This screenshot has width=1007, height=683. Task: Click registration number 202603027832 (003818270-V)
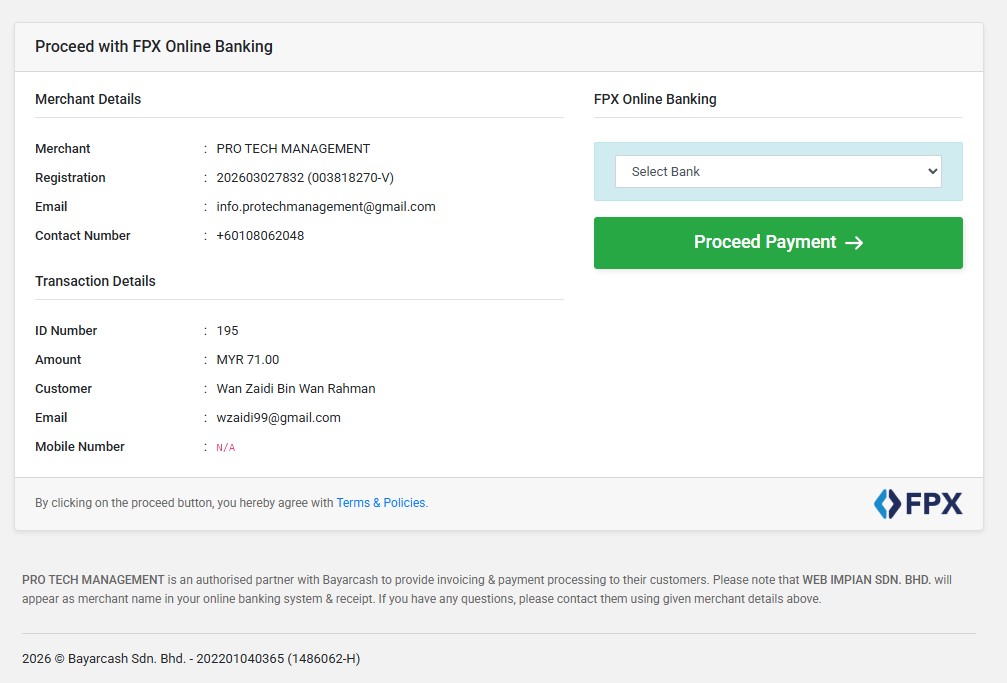(305, 177)
